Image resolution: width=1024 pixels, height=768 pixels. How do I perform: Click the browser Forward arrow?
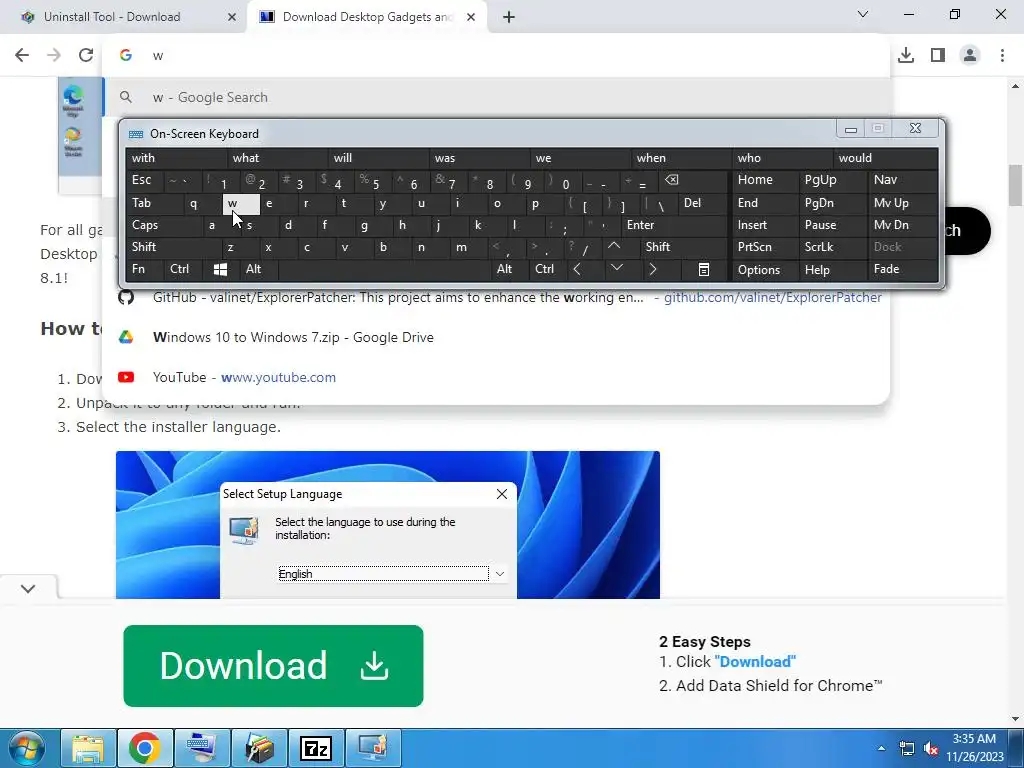click(x=54, y=55)
